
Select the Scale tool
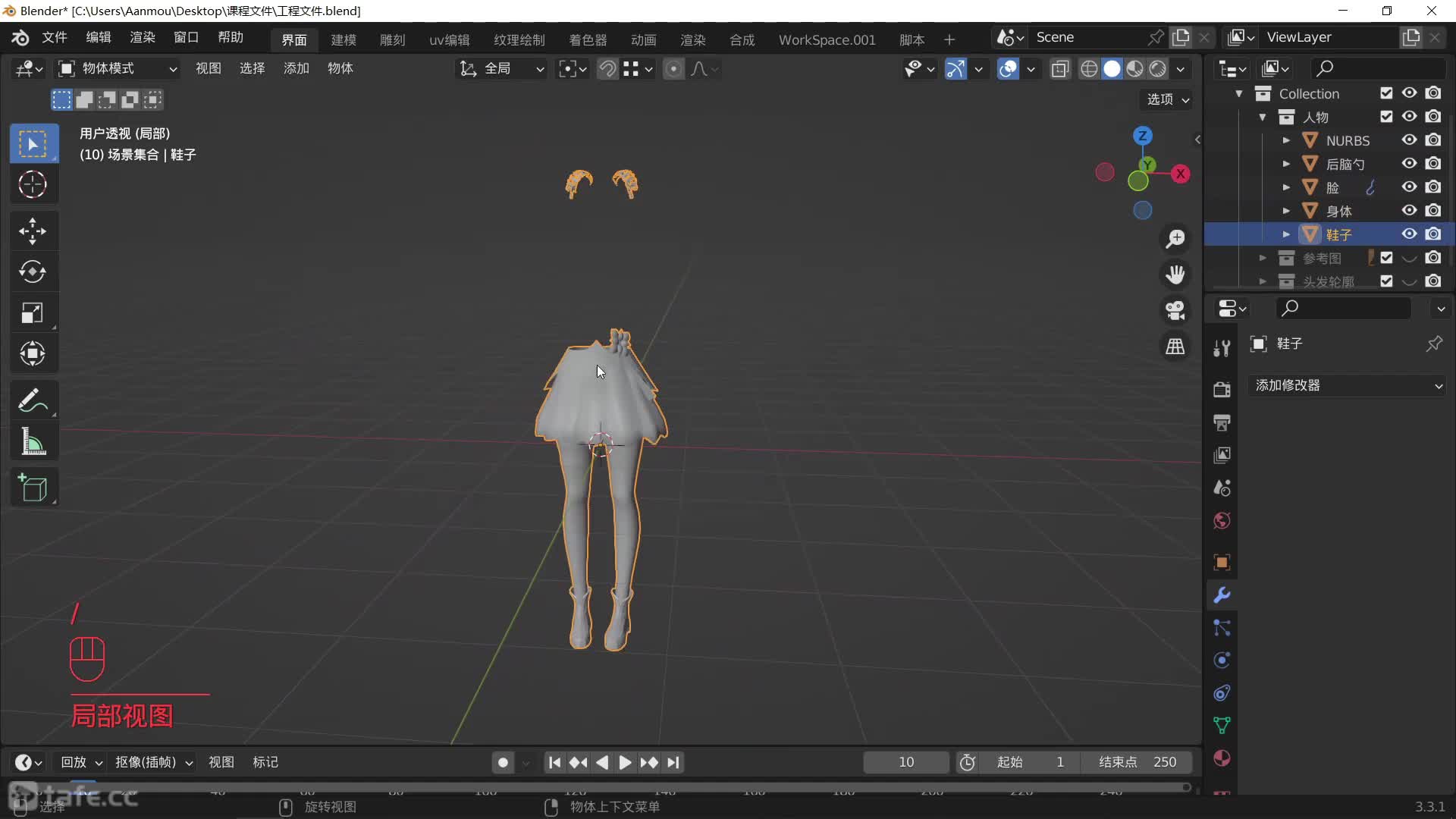tap(33, 313)
